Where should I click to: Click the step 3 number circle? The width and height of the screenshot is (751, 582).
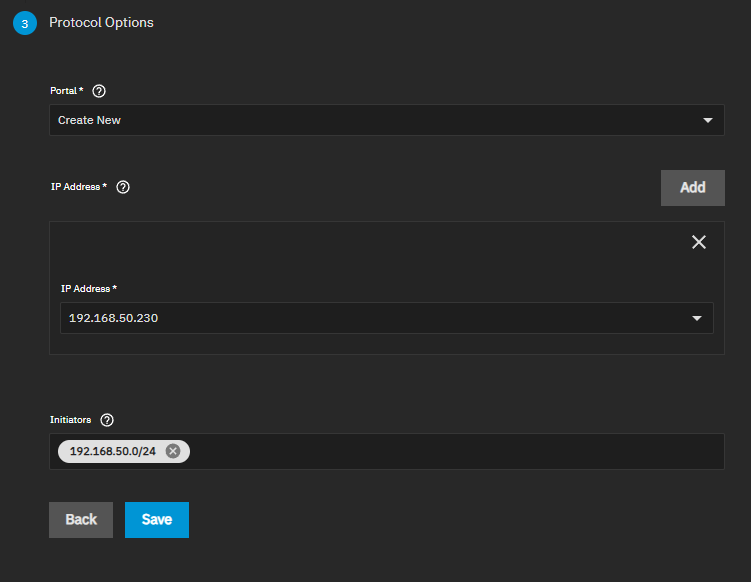coord(25,23)
